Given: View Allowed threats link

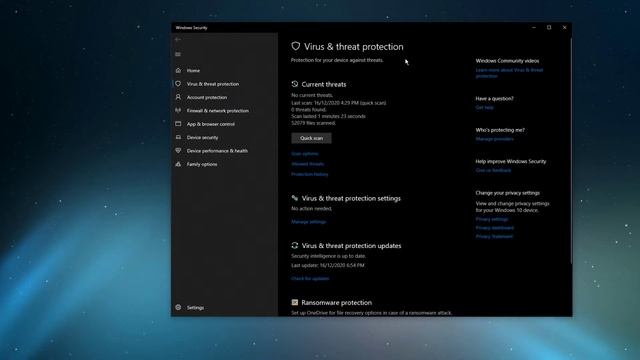Looking at the screenshot, I should click(307, 164).
